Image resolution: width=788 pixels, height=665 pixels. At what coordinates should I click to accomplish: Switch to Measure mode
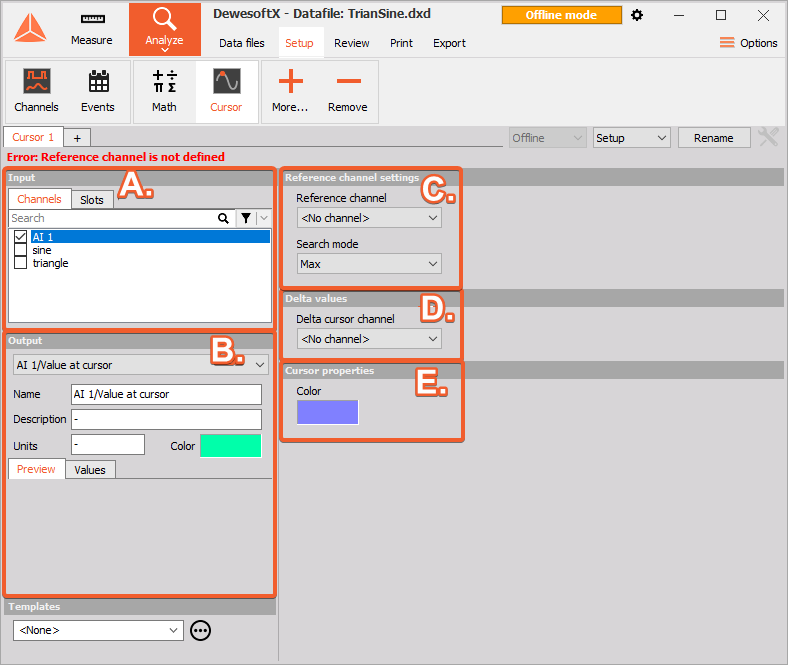[x=91, y=30]
